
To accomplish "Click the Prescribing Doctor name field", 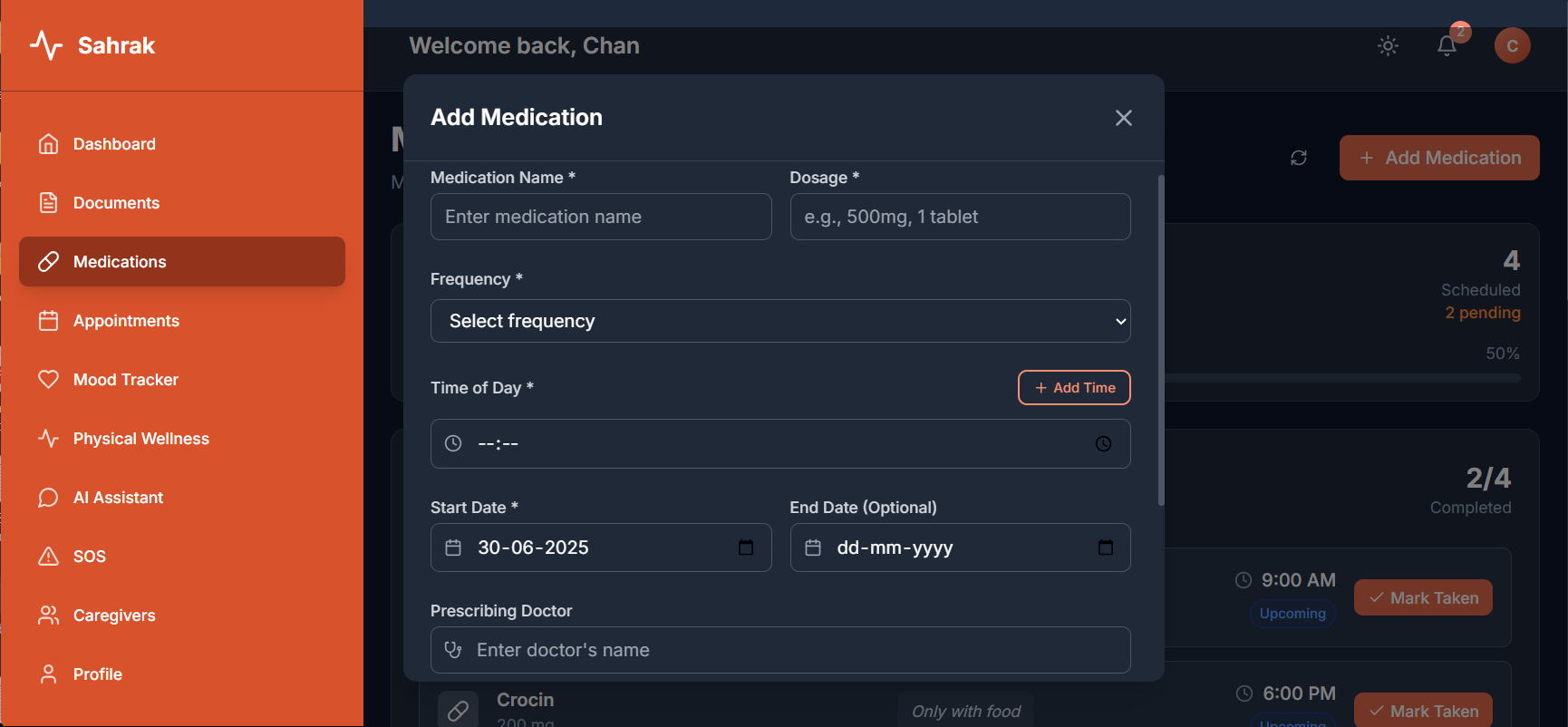I will [x=780, y=650].
